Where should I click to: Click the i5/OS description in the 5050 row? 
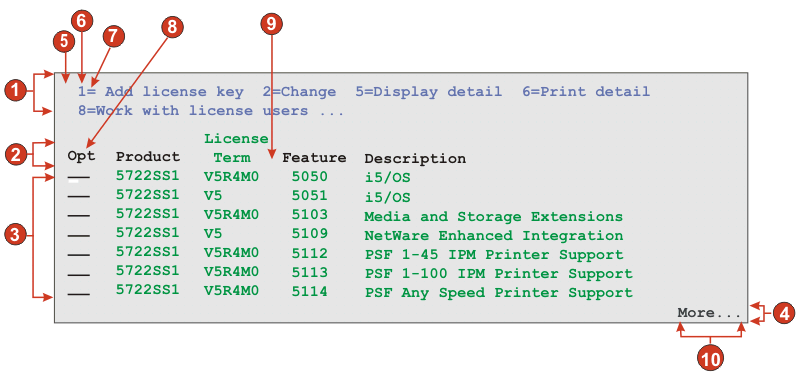pyautogui.click(x=387, y=178)
